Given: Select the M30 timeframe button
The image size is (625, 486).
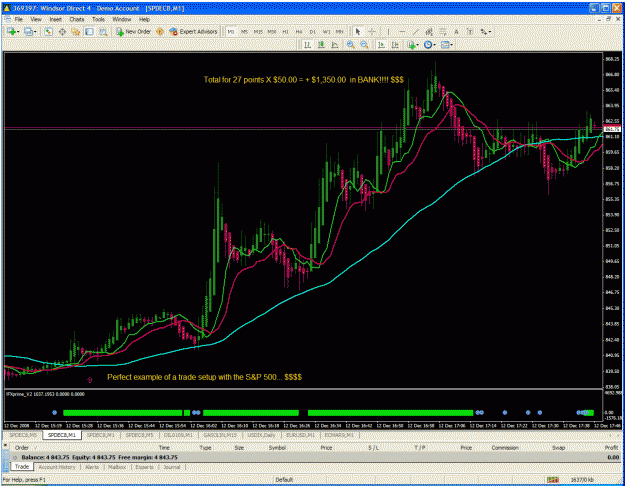Looking at the screenshot, I should tap(272, 31).
